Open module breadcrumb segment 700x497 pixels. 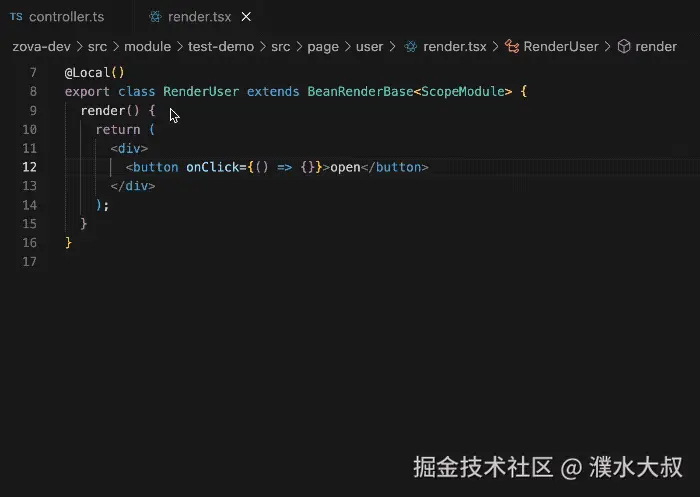click(147, 46)
